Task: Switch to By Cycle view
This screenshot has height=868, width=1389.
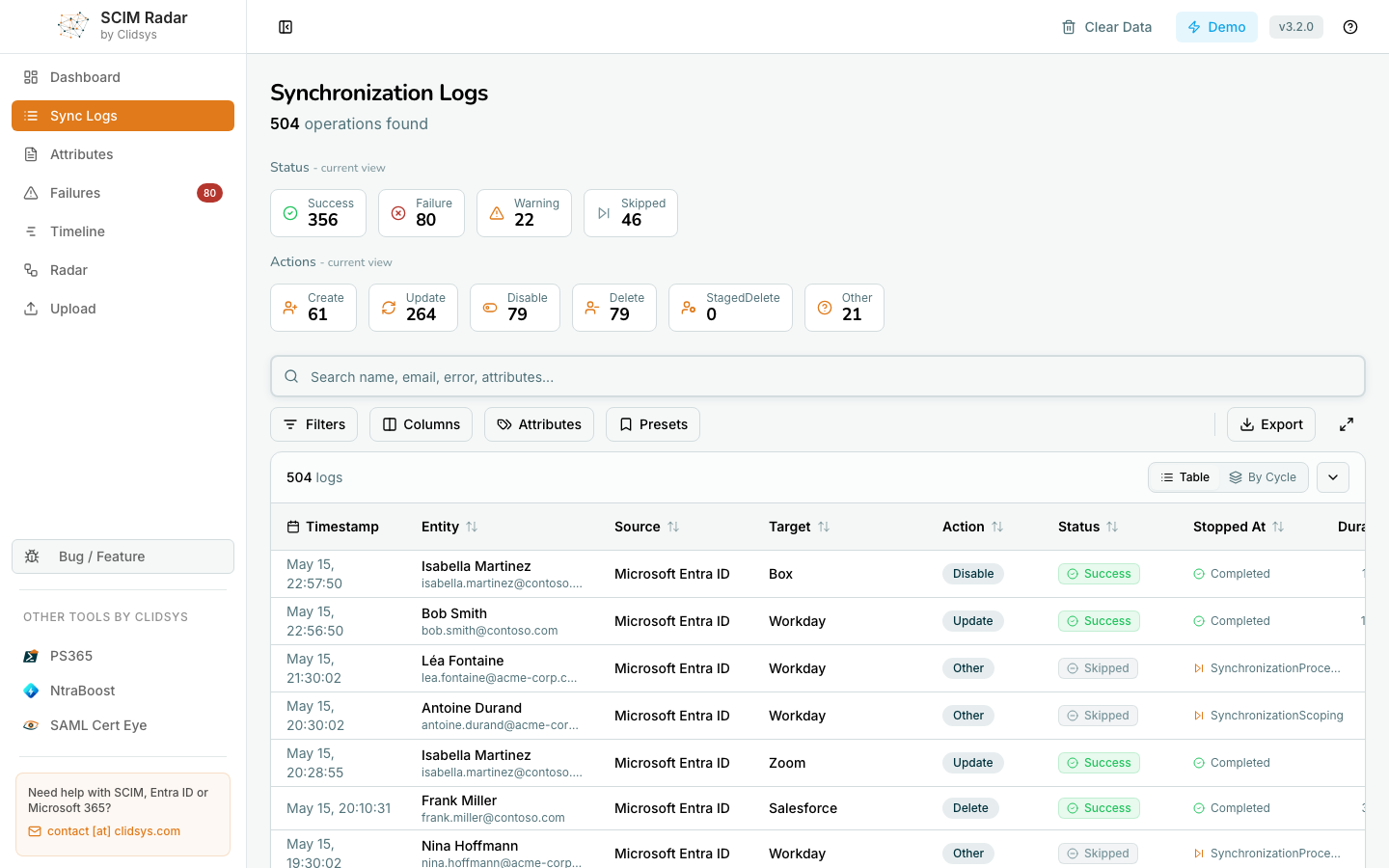Action: tap(1263, 477)
